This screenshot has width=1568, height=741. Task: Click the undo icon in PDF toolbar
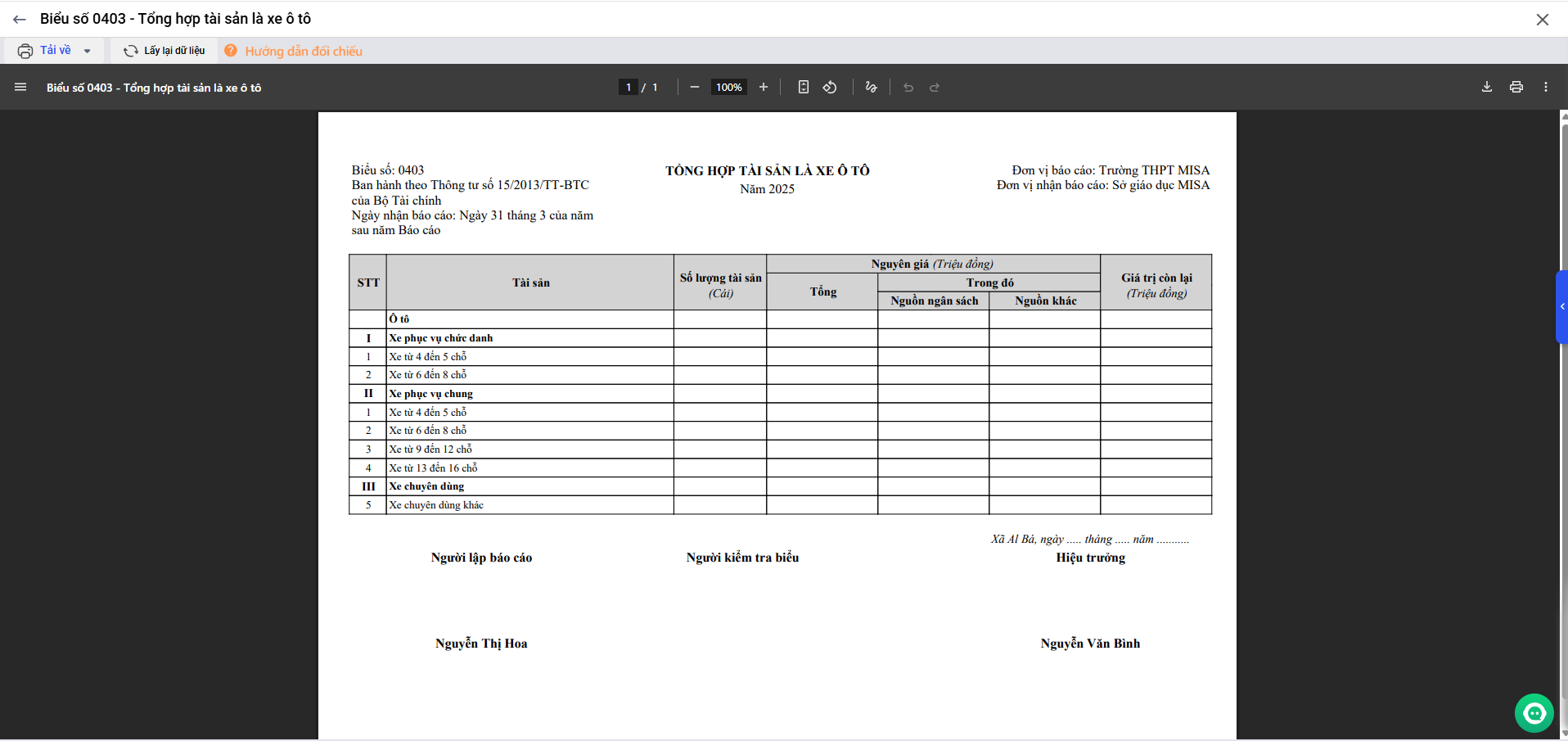[908, 87]
